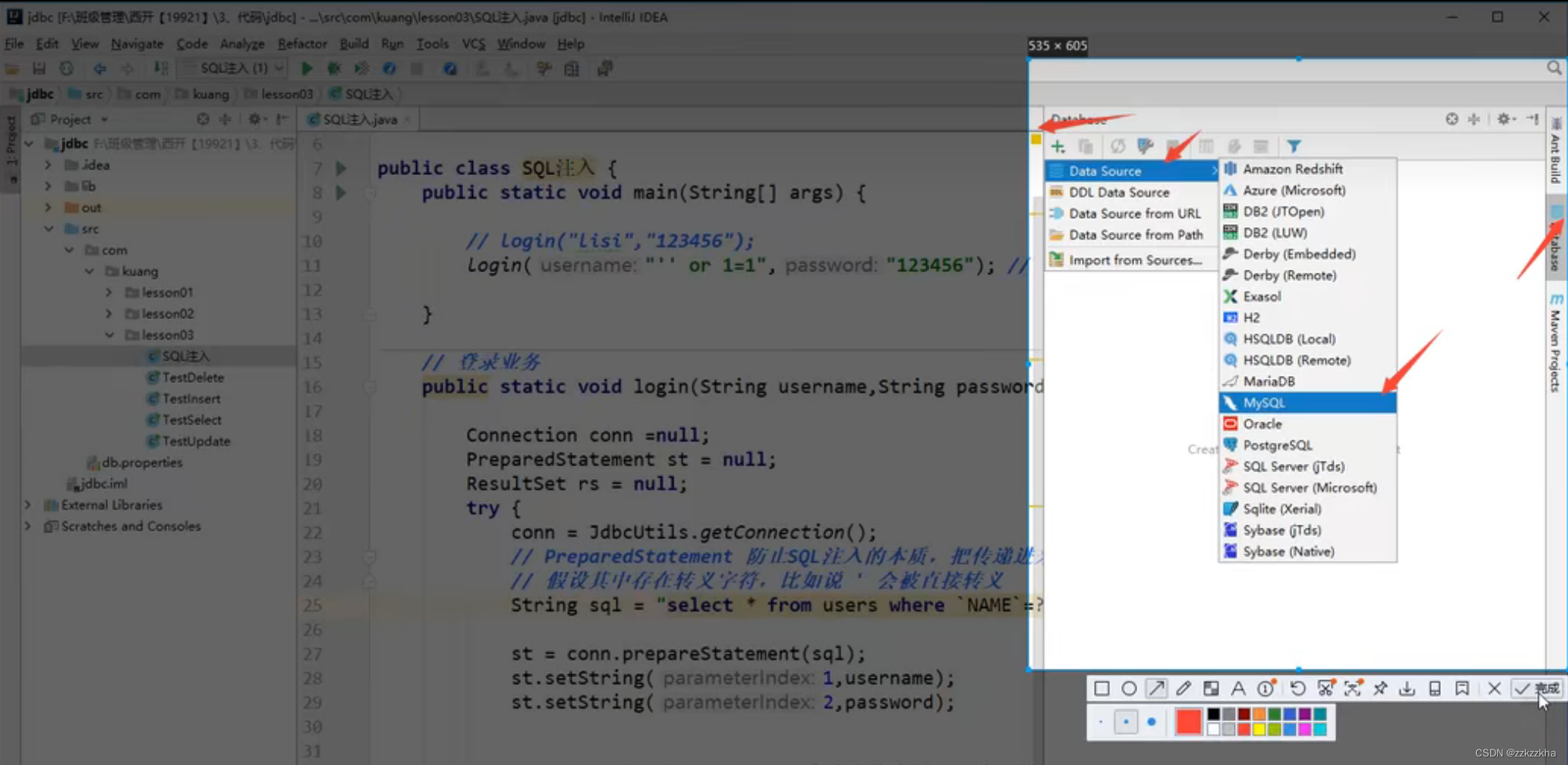Viewport: 1568px width, 765px height.
Task: Click the Back navigation arrow icon
Action: [99, 69]
